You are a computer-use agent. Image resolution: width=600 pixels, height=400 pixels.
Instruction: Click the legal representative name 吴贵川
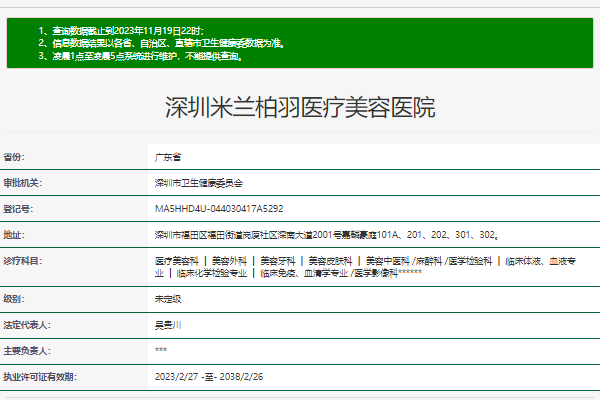pos(168,325)
